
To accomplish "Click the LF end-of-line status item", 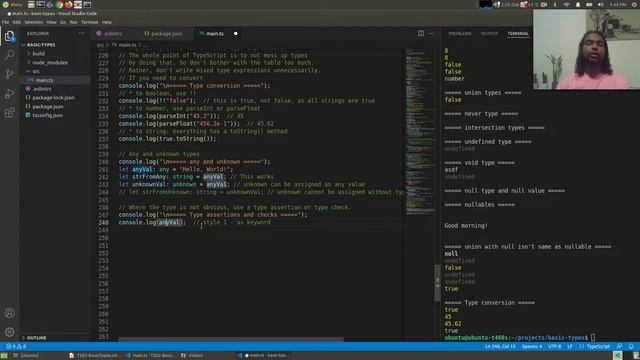I will click(x=570, y=346).
